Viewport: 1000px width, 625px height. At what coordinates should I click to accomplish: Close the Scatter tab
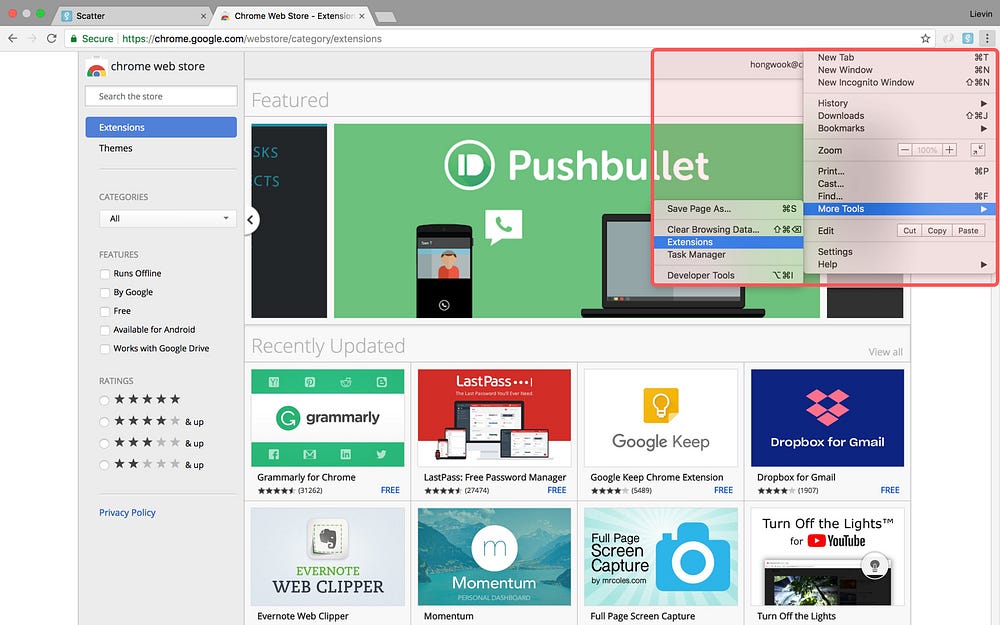pyautogui.click(x=203, y=16)
